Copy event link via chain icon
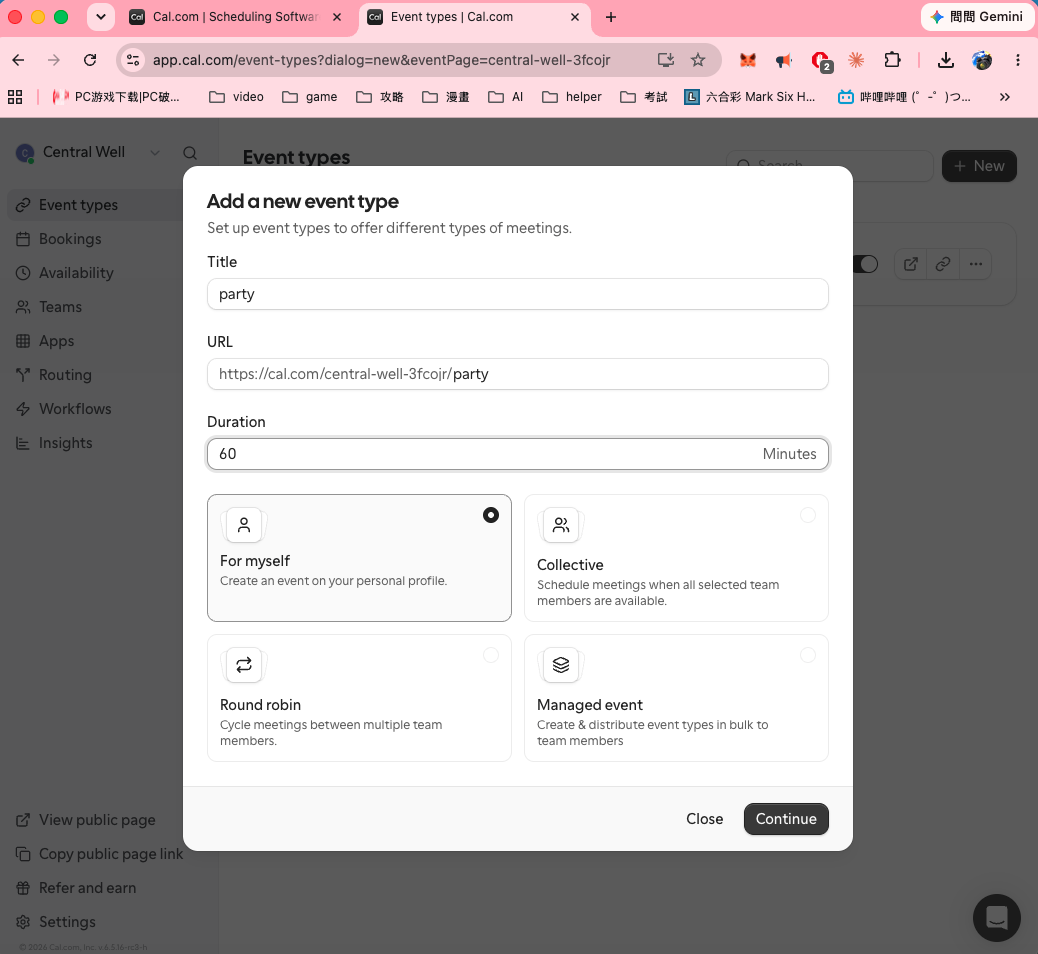This screenshot has width=1038, height=954. pyautogui.click(x=943, y=264)
